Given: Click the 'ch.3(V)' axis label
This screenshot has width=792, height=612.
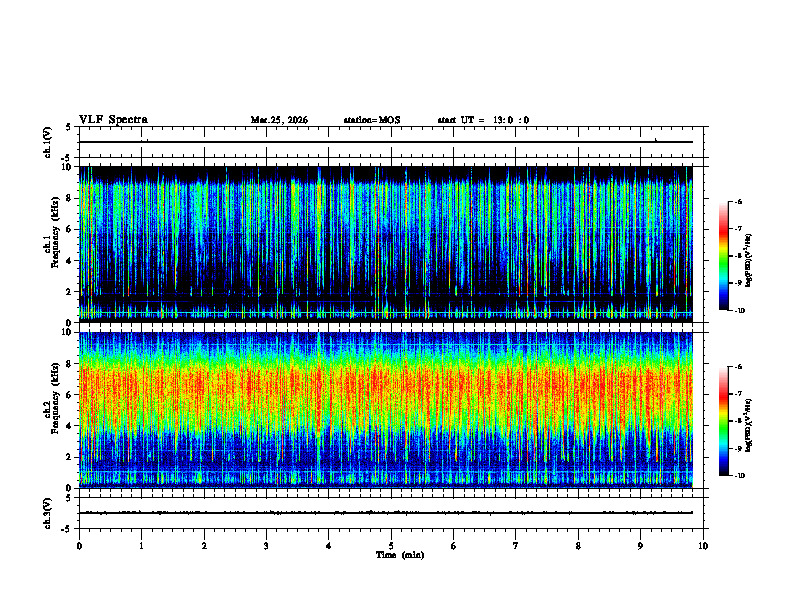Looking at the screenshot, I should coord(48,513).
